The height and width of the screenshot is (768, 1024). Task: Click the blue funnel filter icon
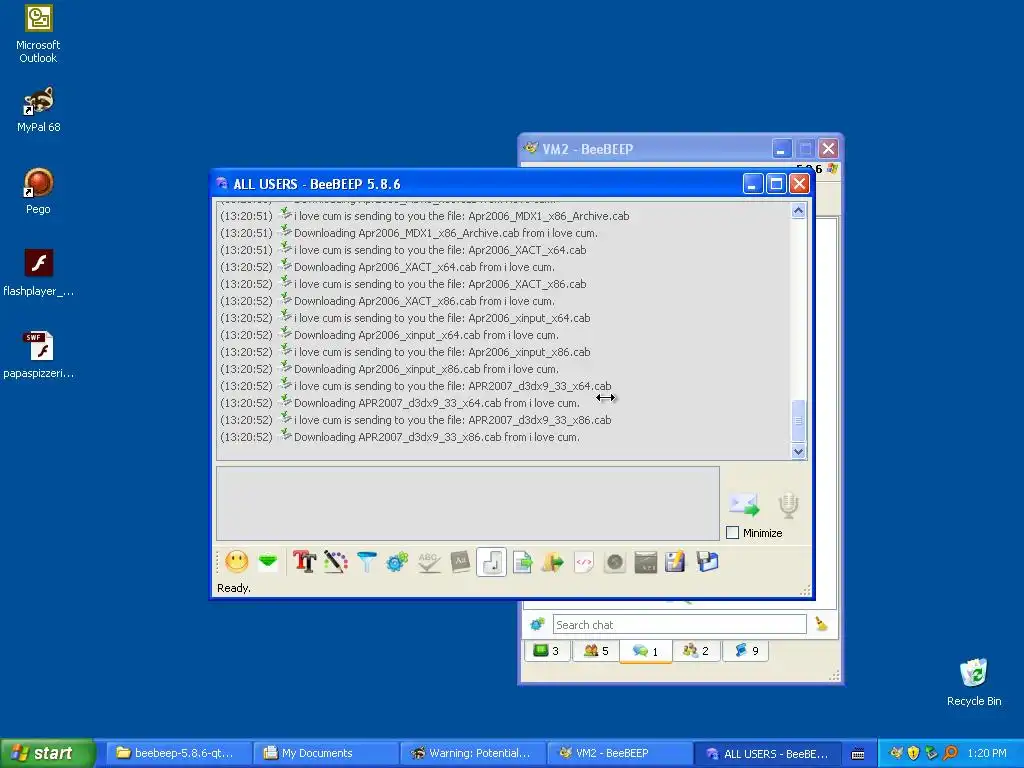coord(367,562)
